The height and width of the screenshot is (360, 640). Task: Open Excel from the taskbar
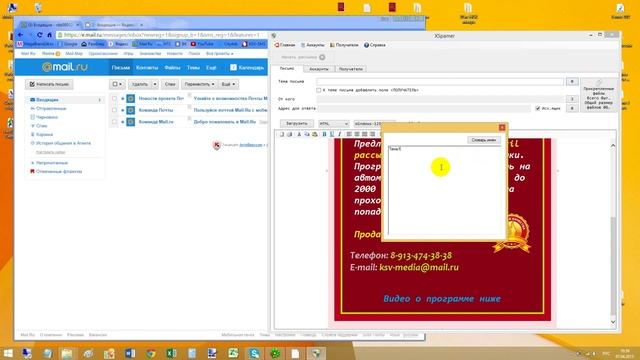click(x=171, y=353)
